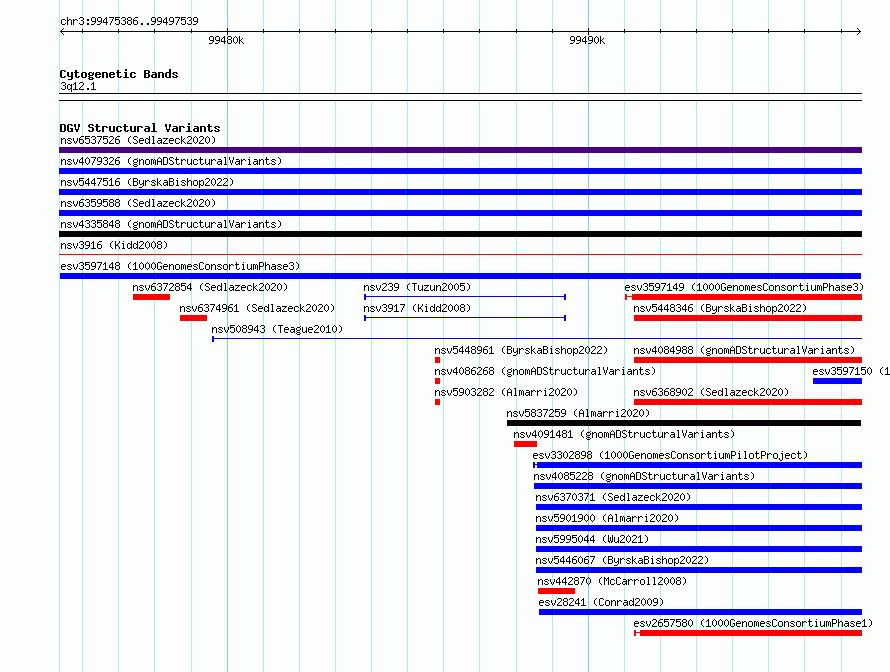The height and width of the screenshot is (672, 890).
Task: Open nsv5447516 (ByrskaBishop2022) label
Action: (x=147, y=182)
